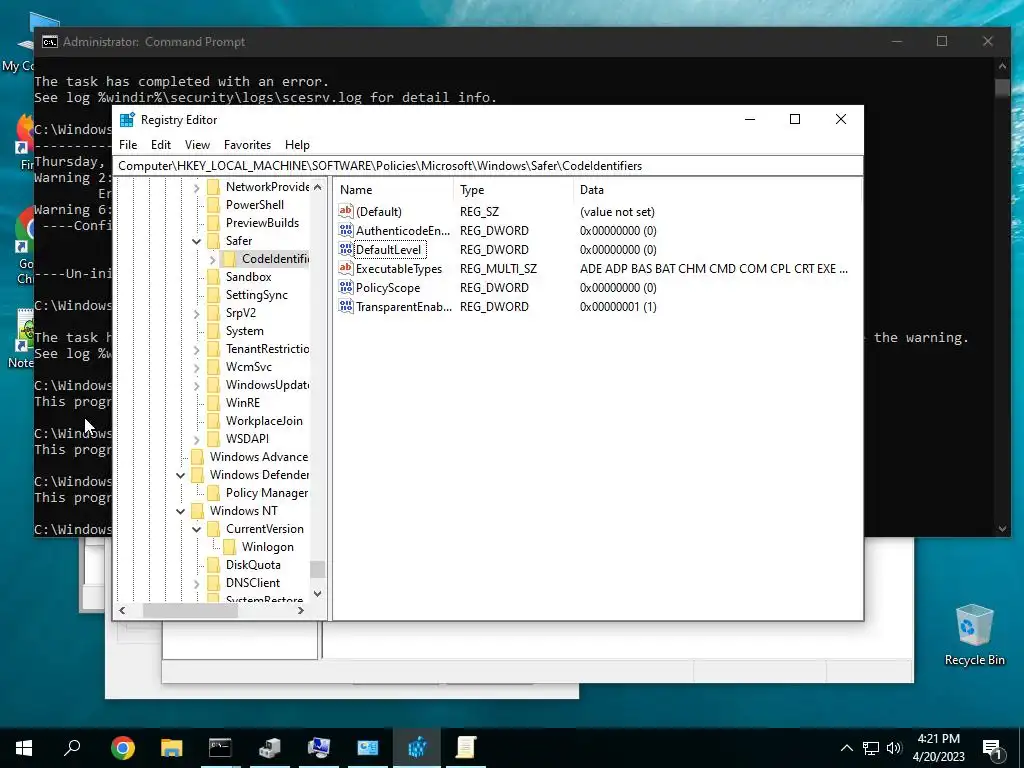Open the taskbar Search
1024x768 pixels.
pos(72,747)
